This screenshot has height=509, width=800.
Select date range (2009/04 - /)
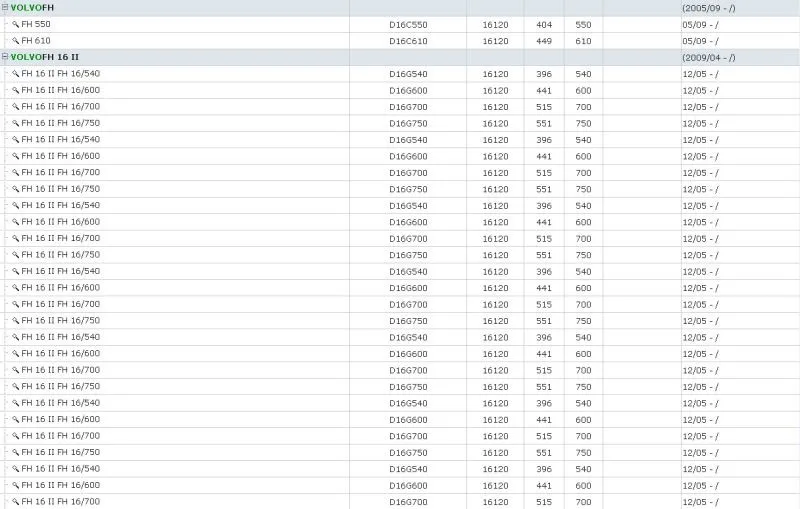tap(709, 58)
